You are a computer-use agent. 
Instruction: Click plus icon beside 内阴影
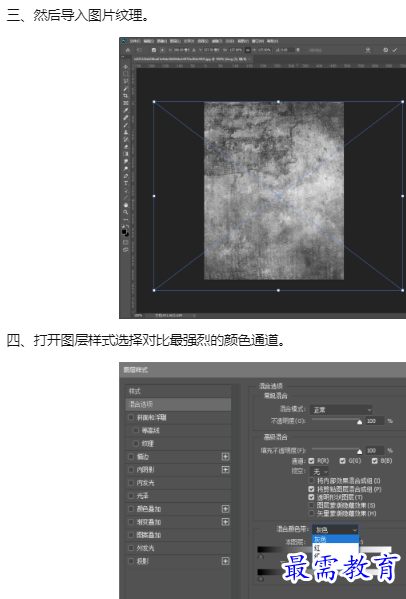(225, 469)
